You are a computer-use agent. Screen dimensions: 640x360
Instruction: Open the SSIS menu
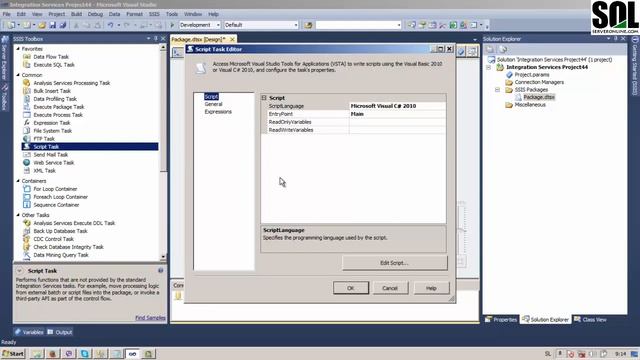pos(154,14)
